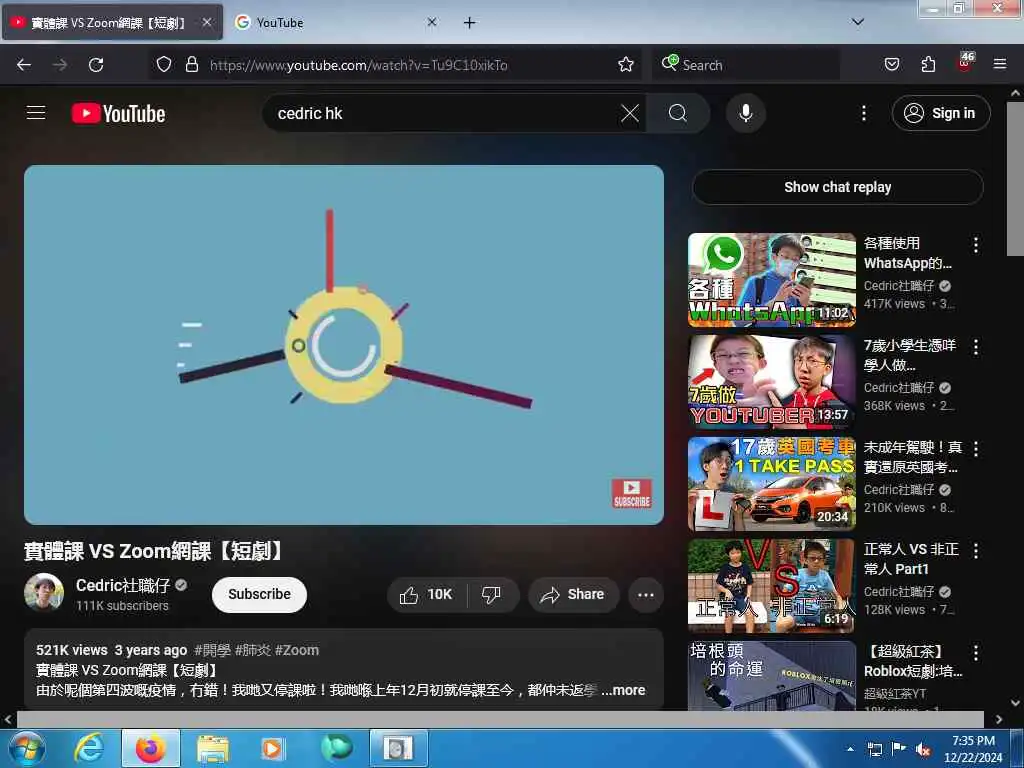
Task: Open the #開學 hashtag link
Action: click(212, 650)
